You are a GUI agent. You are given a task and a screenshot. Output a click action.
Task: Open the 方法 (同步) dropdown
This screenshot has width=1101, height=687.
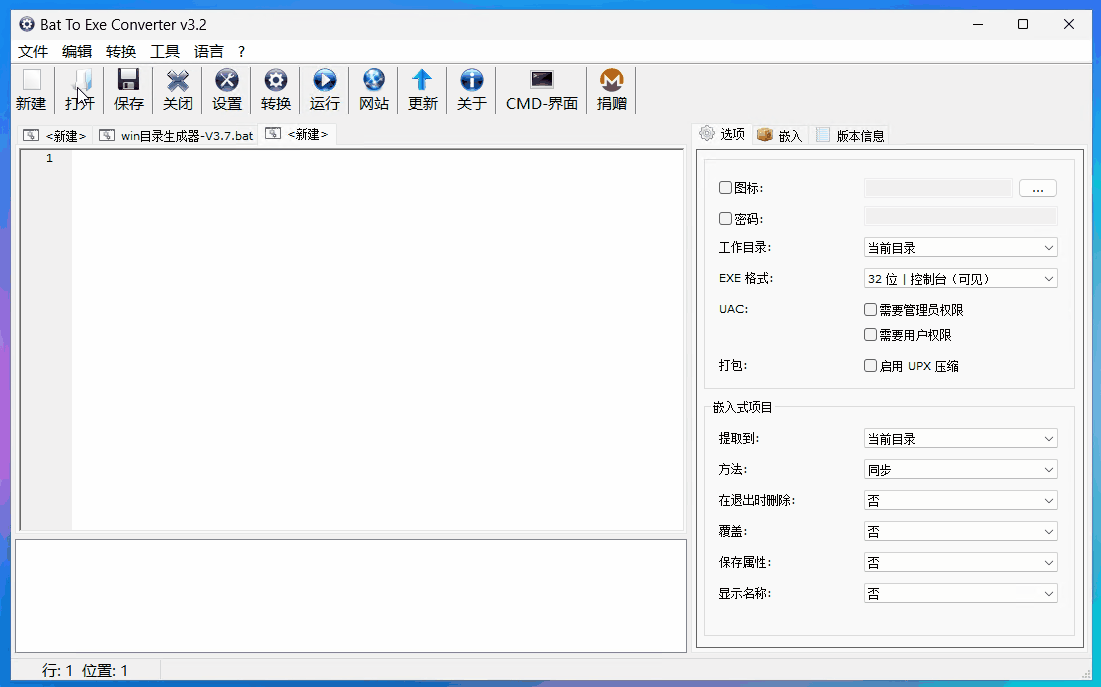[960, 469]
